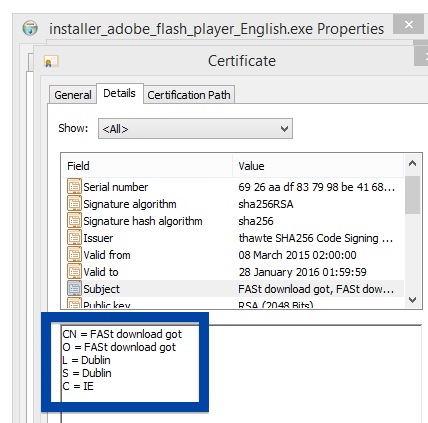This screenshot has width=428, height=423.
Task: Click the Valid from field icon
Action: pyautogui.click(x=74, y=254)
